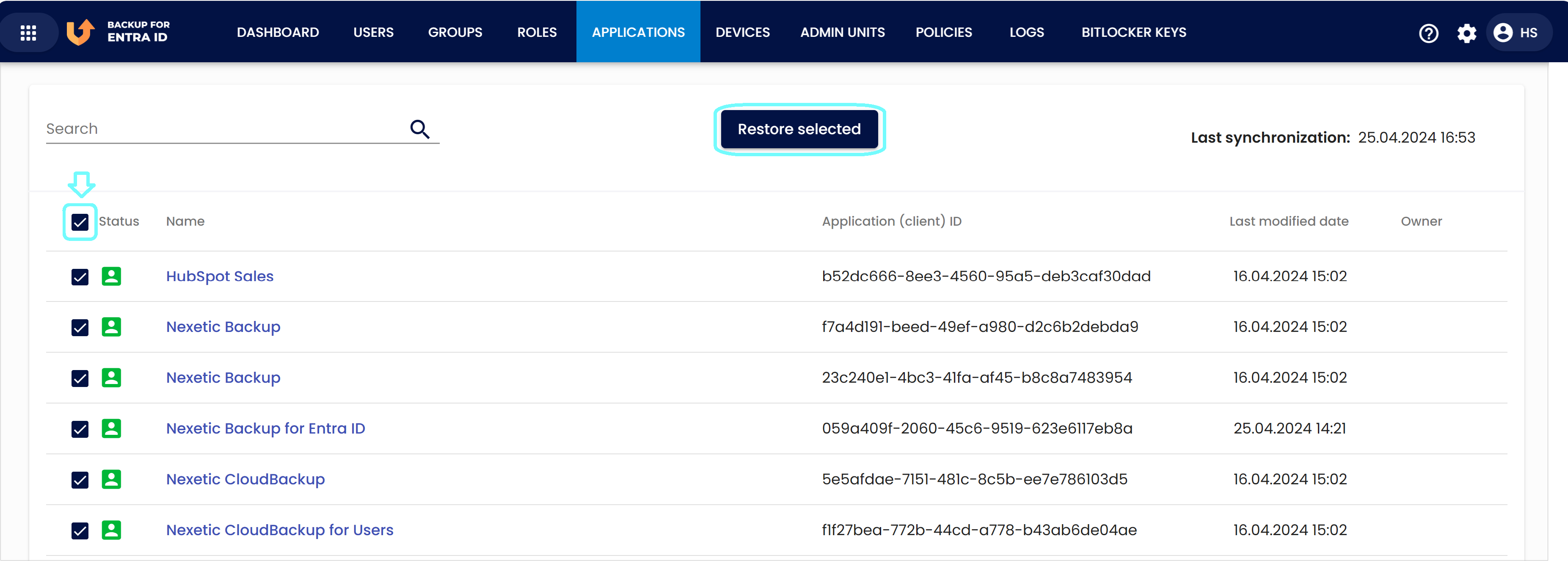The width and height of the screenshot is (1568, 561).
Task: Select client ID b52dc666-8ee3-4560-95a5-deb3caf30dad
Action: (986, 276)
